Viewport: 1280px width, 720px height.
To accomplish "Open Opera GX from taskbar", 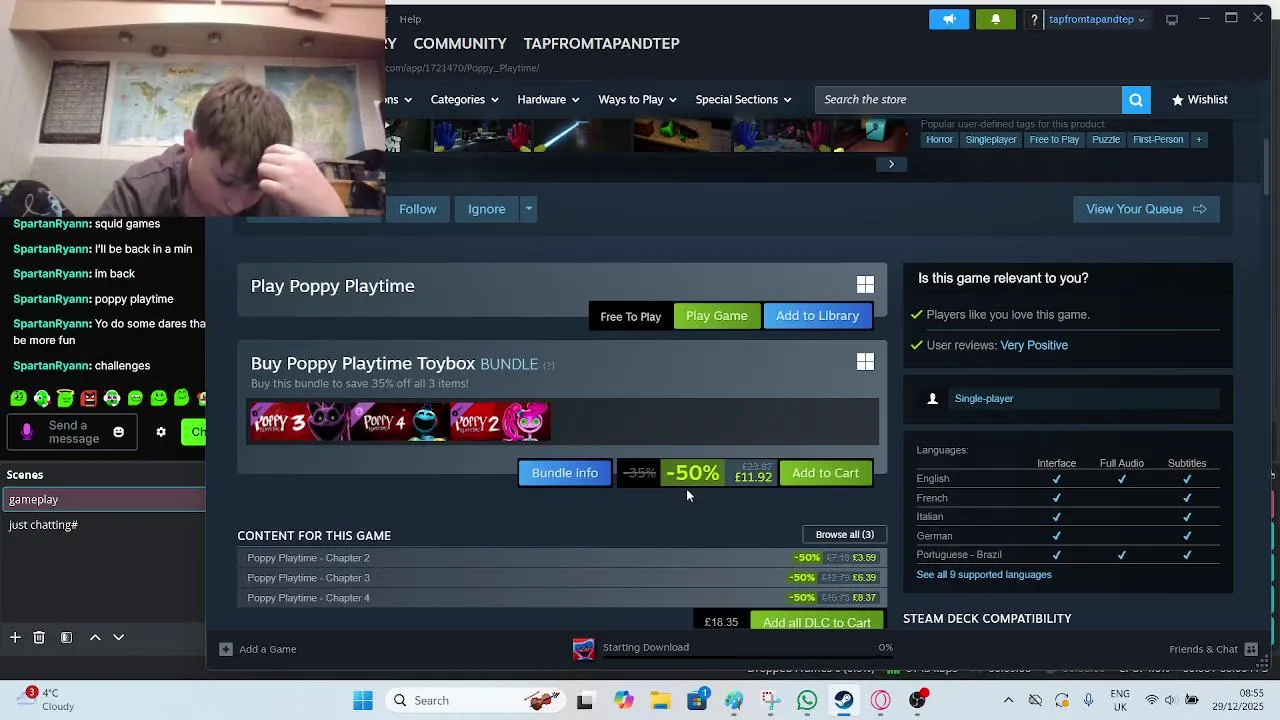I will [x=880, y=701].
